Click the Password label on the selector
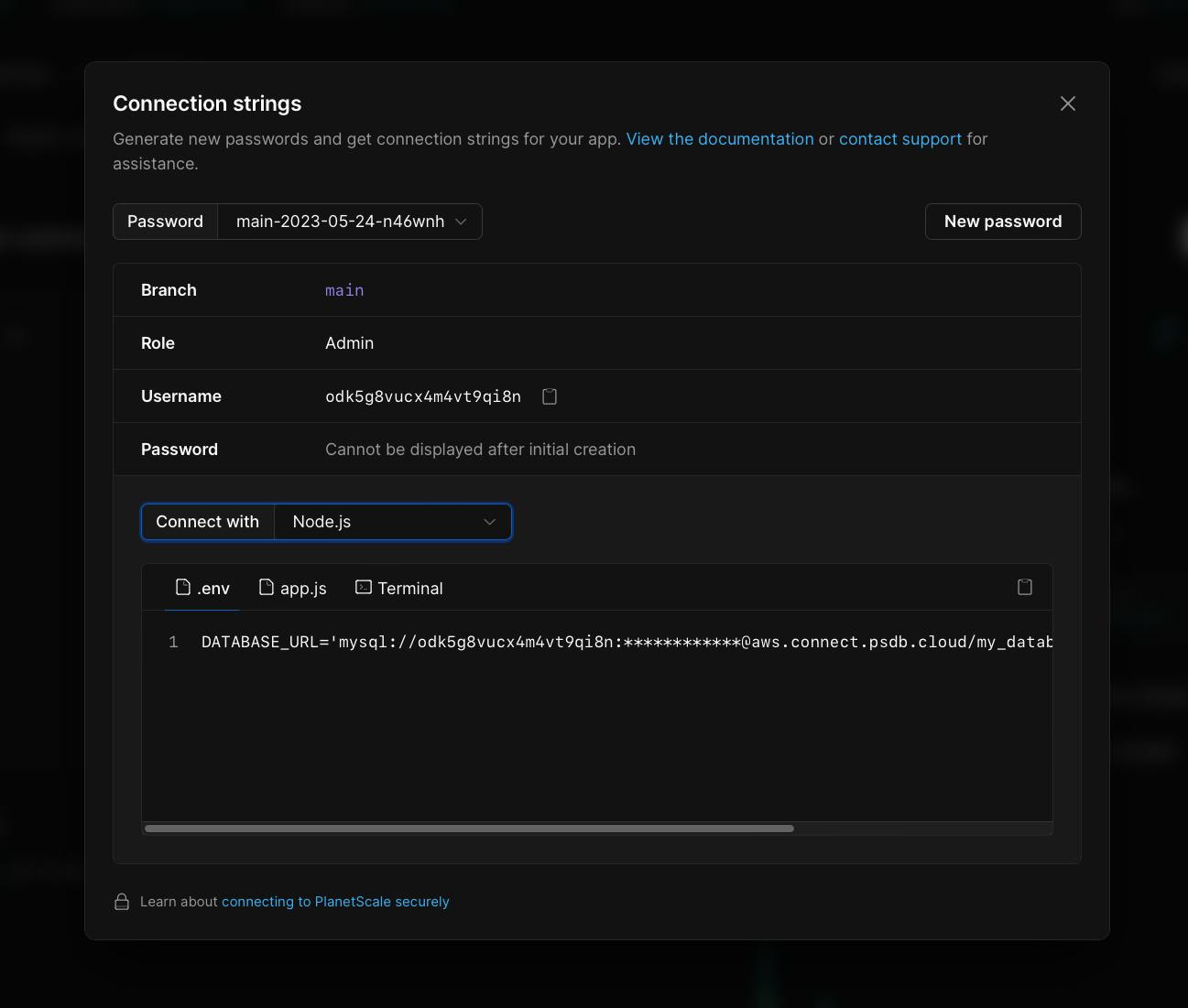Screen dimensions: 1188x1008 165,222
